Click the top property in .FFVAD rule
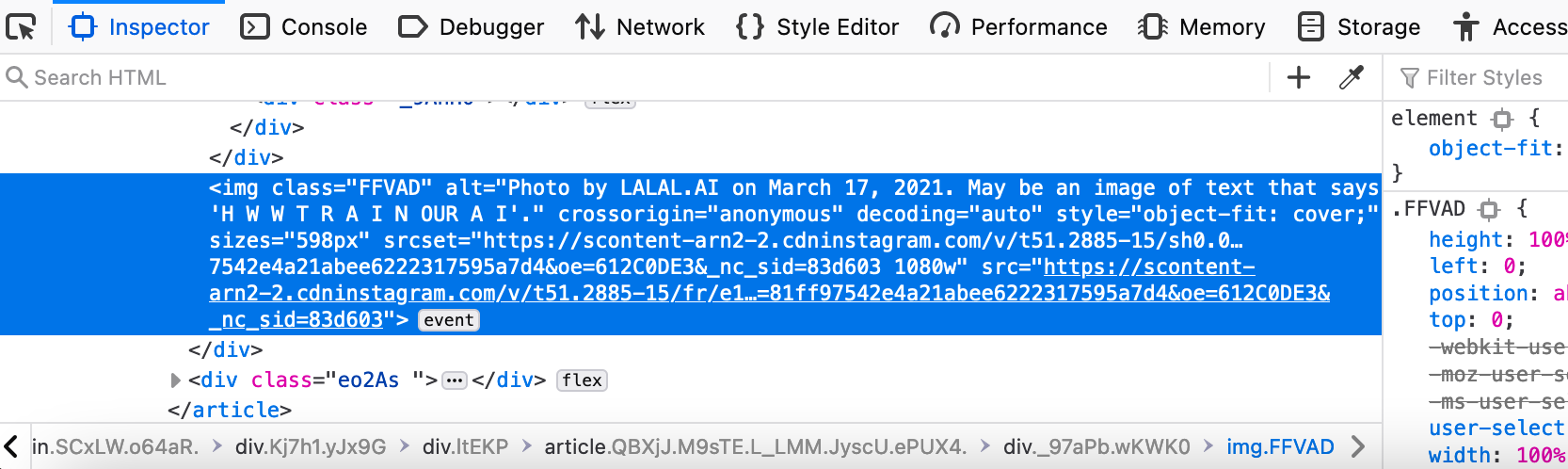Viewport: 1568px width, 469px height. [x=1448, y=320]
